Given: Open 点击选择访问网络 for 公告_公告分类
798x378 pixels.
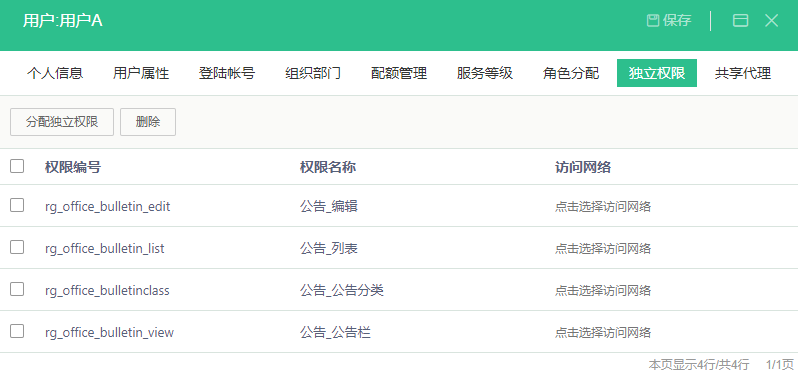Looking at the screenshot, I should pyautogui.click(x=603, y=290).
